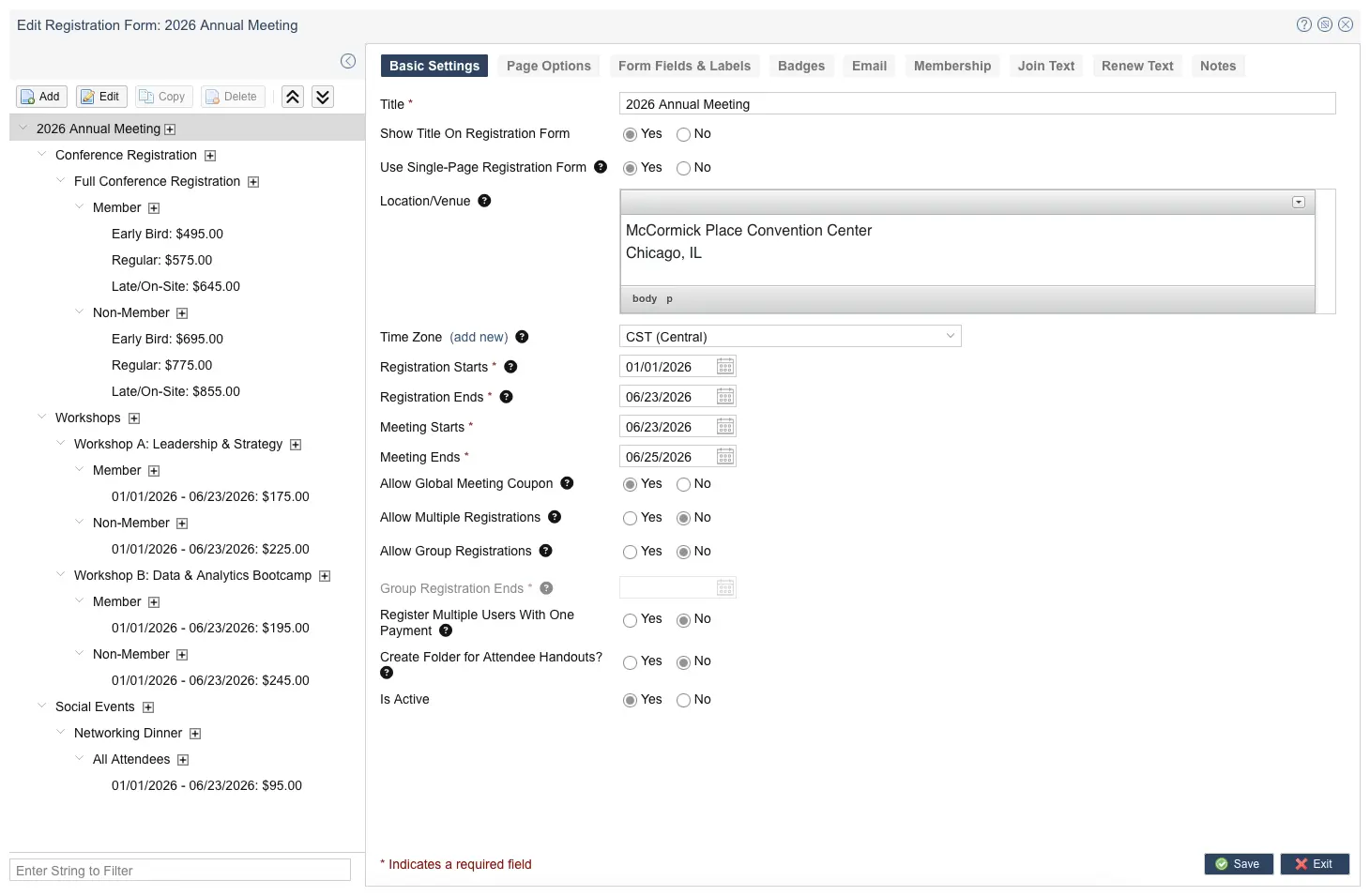Click the move-up double chevron icon
This screenshot has width=1370, height=896.
click(x=292, y=97)
